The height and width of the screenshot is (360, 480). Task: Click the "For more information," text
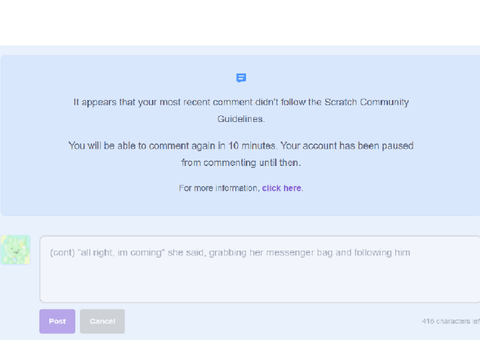coord(219,188)
